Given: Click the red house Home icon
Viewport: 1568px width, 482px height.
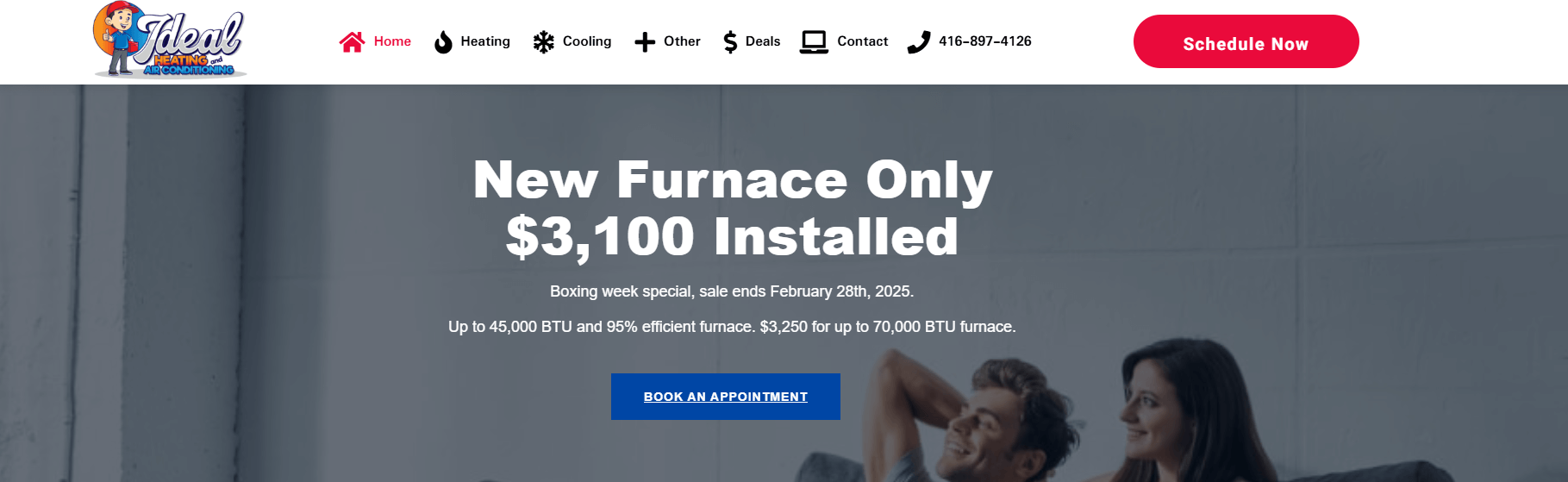Looking at the screenshot, I should (x=352, y=41).
